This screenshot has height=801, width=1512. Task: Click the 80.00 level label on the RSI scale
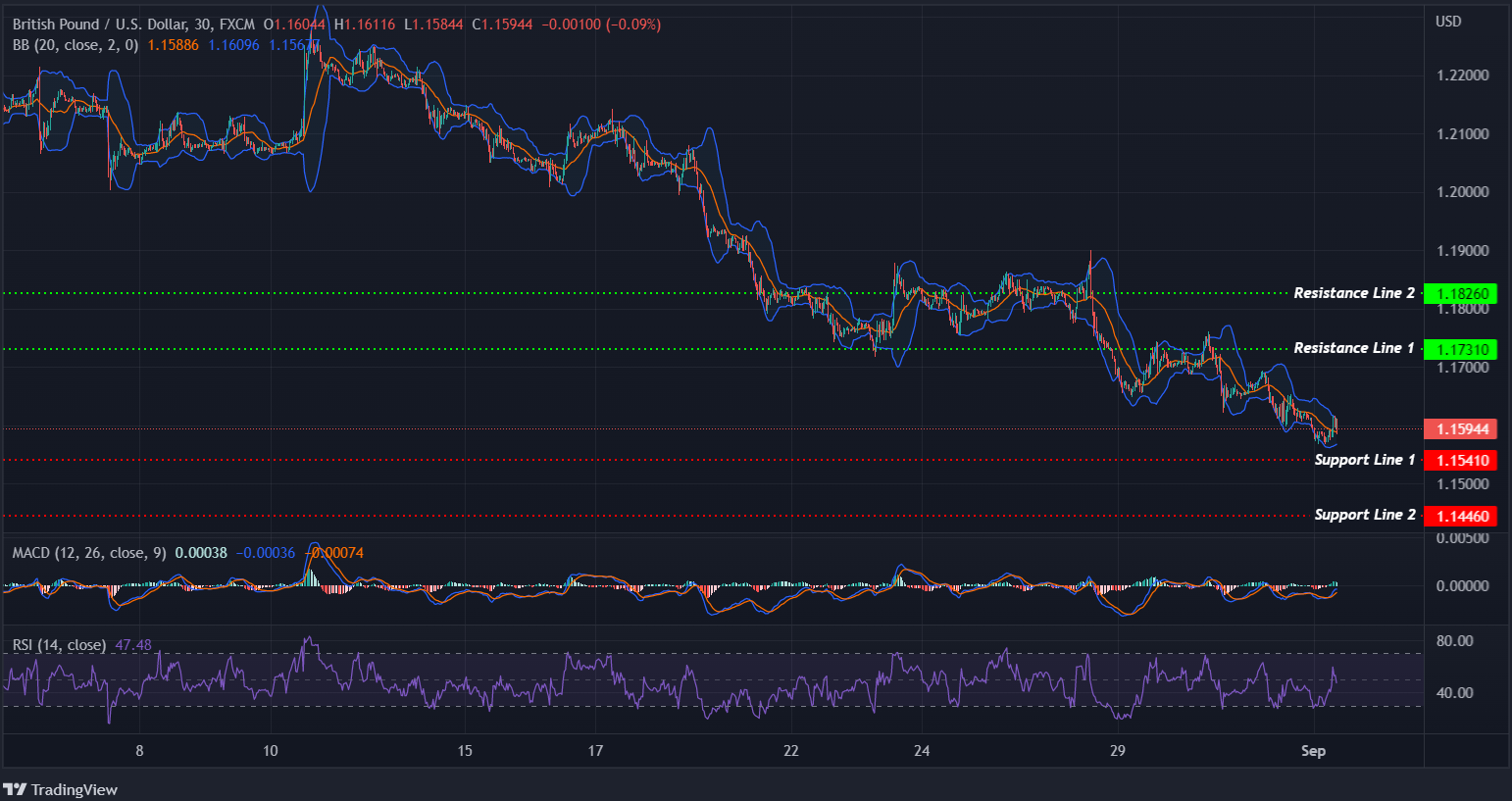1454,639
